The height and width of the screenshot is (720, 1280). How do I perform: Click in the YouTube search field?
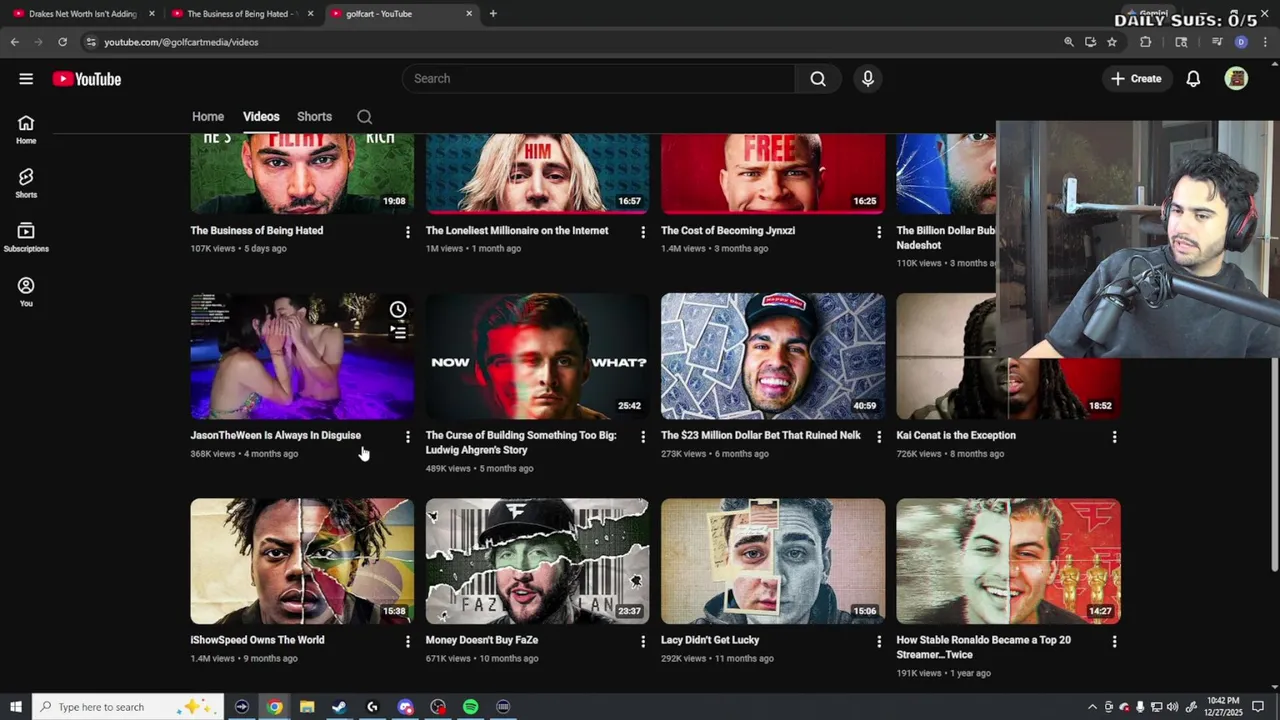point(598,79)
